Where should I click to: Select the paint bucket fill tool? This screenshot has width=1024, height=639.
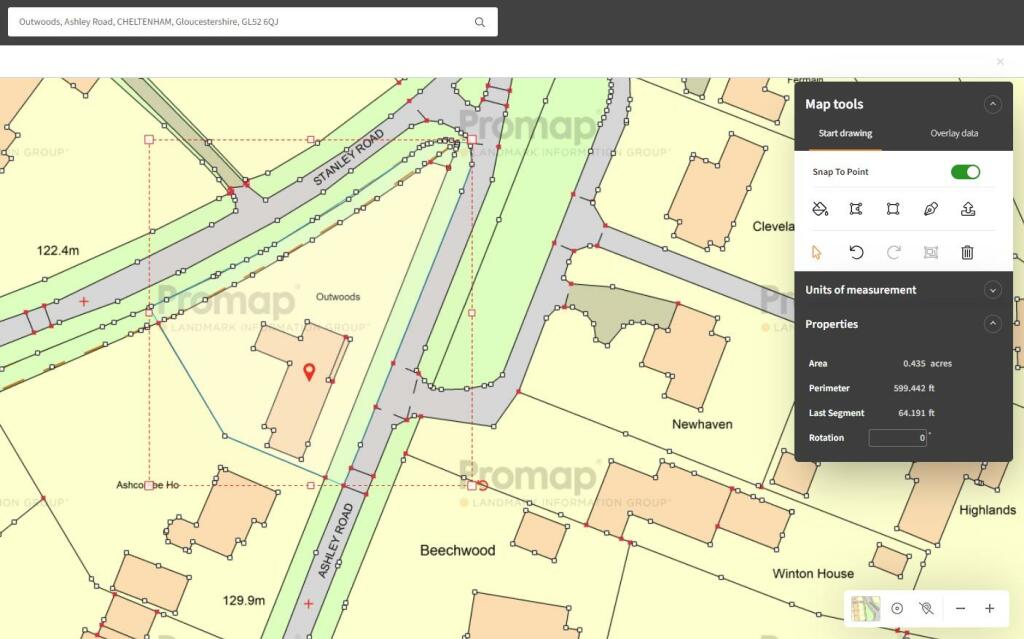(819, 209)
